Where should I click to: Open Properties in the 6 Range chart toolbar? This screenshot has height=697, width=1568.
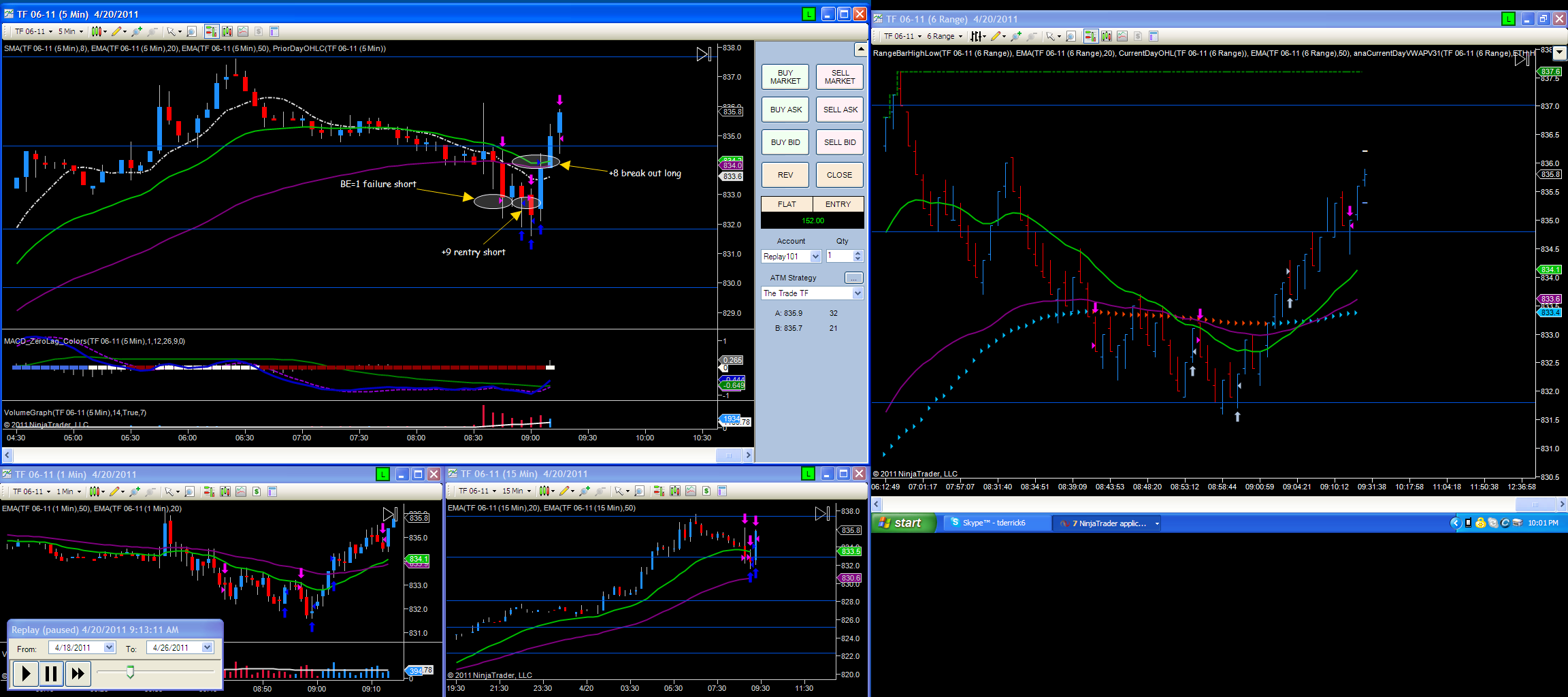click(x=1154, y=36)
